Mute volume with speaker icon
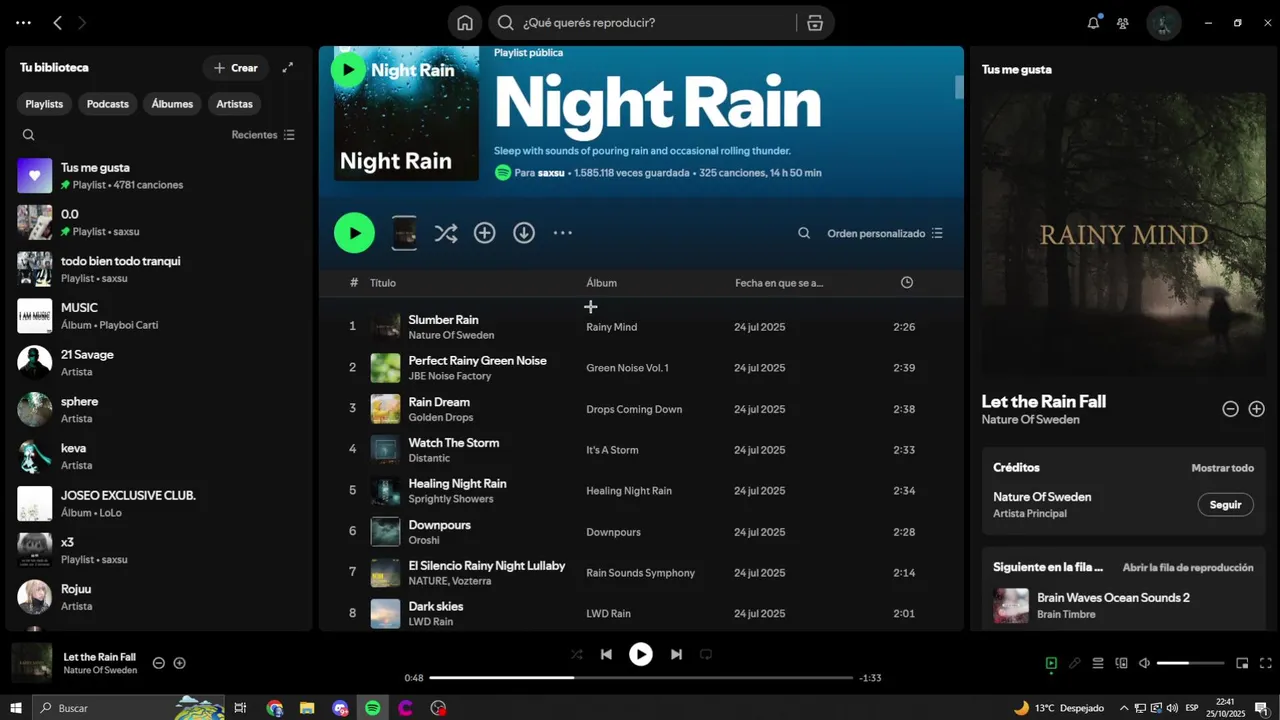 [x=1145, y=663]
